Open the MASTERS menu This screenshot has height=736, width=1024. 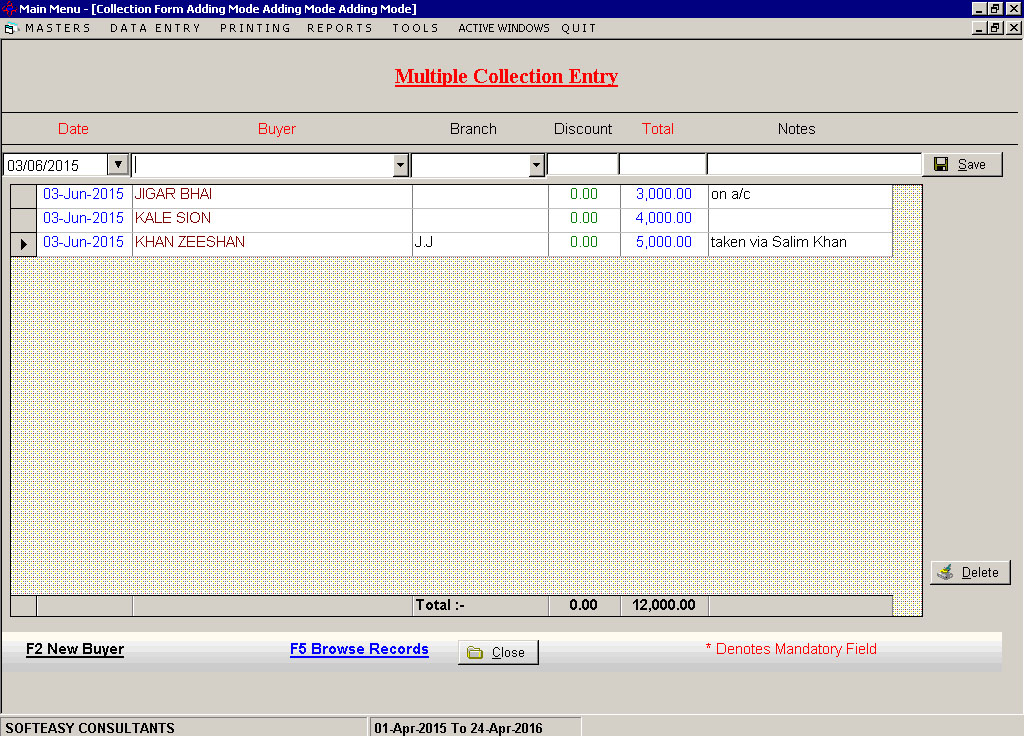(58, 28)
